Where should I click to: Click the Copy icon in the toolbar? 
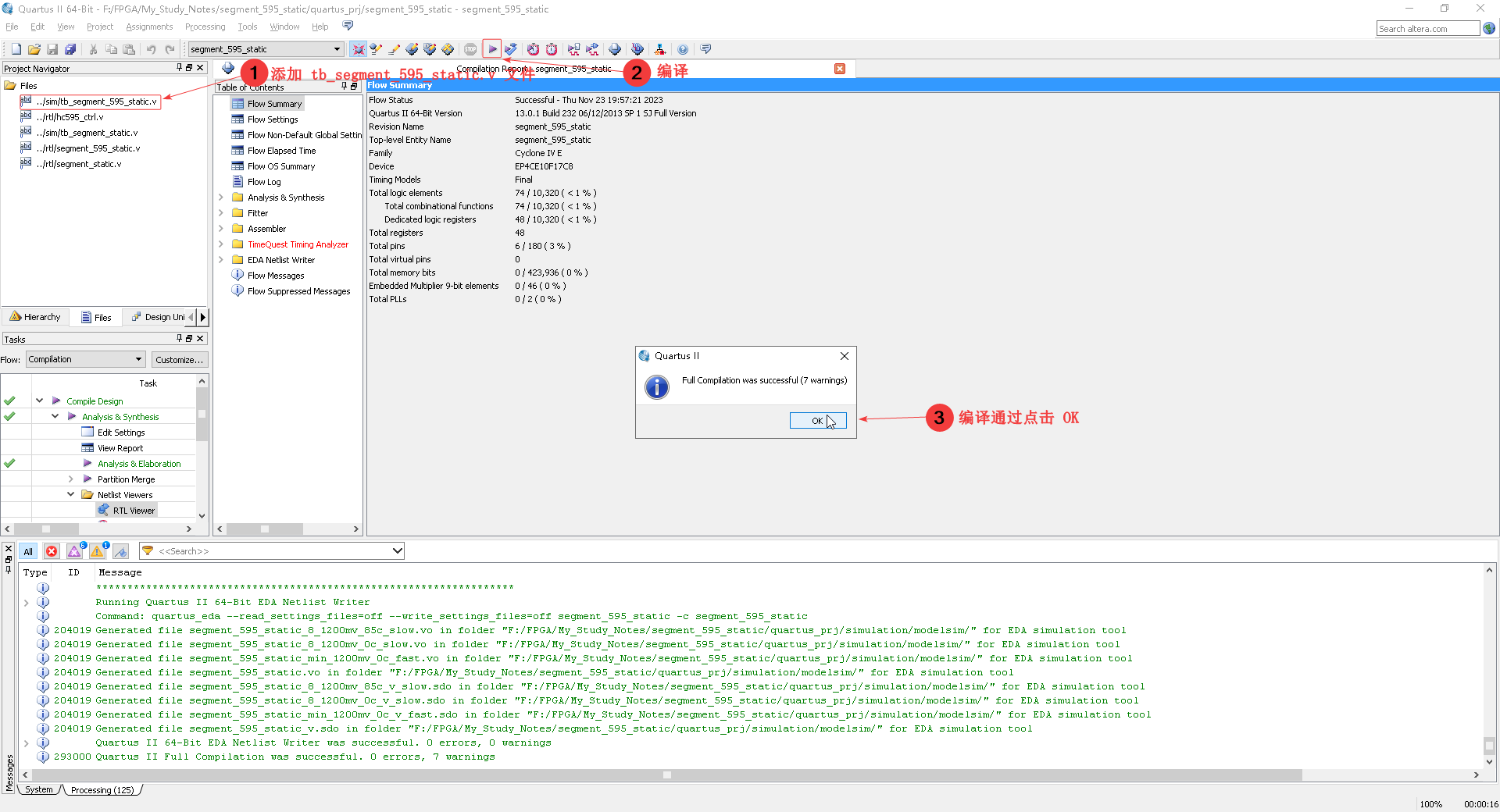click(x=112, y=49)
